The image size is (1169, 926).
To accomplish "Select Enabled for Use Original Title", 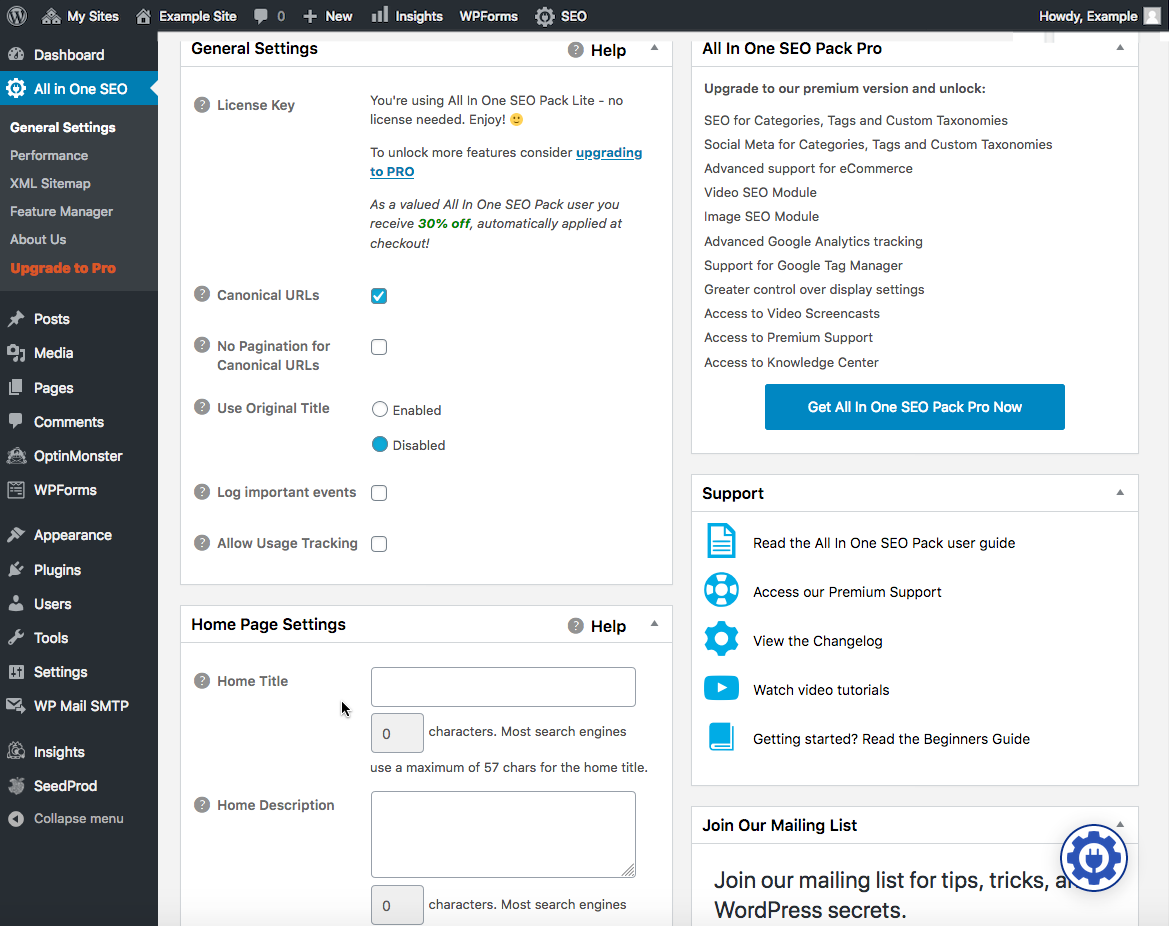I will (x=379, y=409).
